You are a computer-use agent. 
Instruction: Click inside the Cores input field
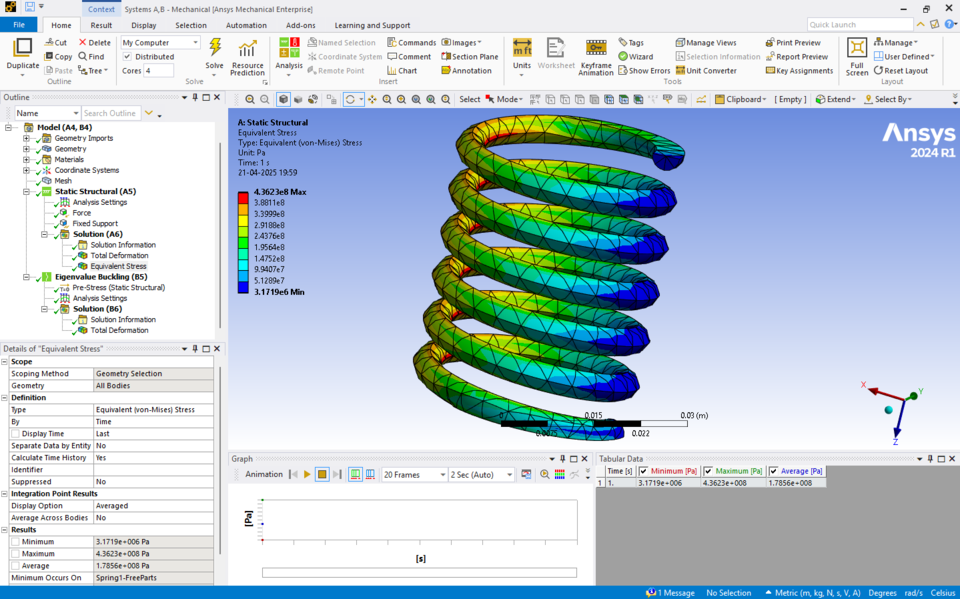[160, 70]
